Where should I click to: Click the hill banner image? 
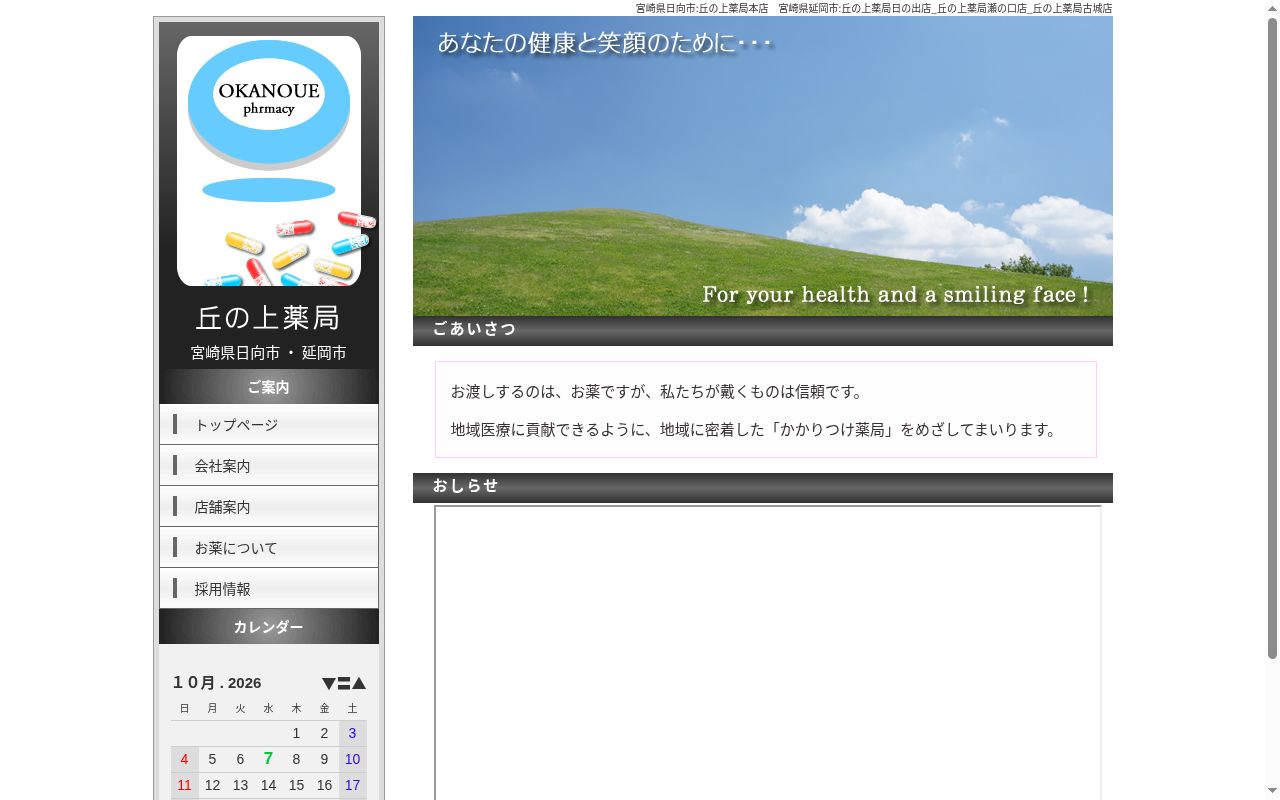point(763,166)
